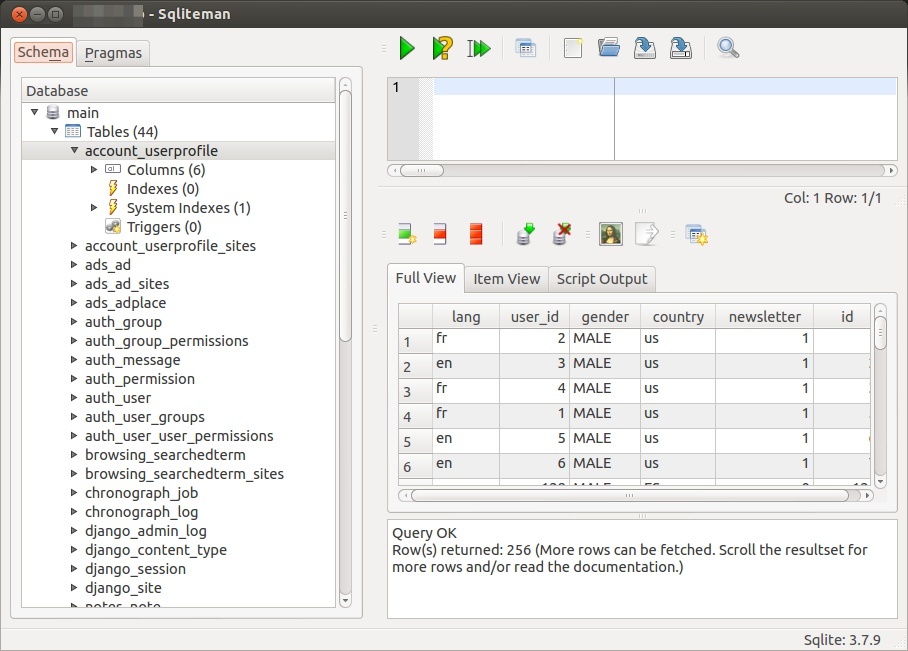The height and width of the screenshot is (651, 908).
Task: Sort by the lang column header
Action: pyautogui.click(x=466, y=317)
